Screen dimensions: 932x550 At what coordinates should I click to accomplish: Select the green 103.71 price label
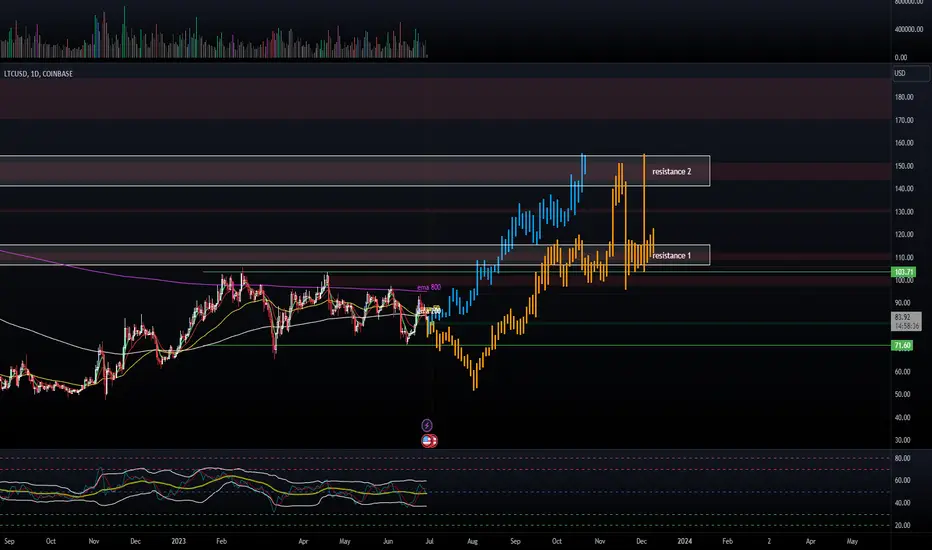[x=903, y=272]
